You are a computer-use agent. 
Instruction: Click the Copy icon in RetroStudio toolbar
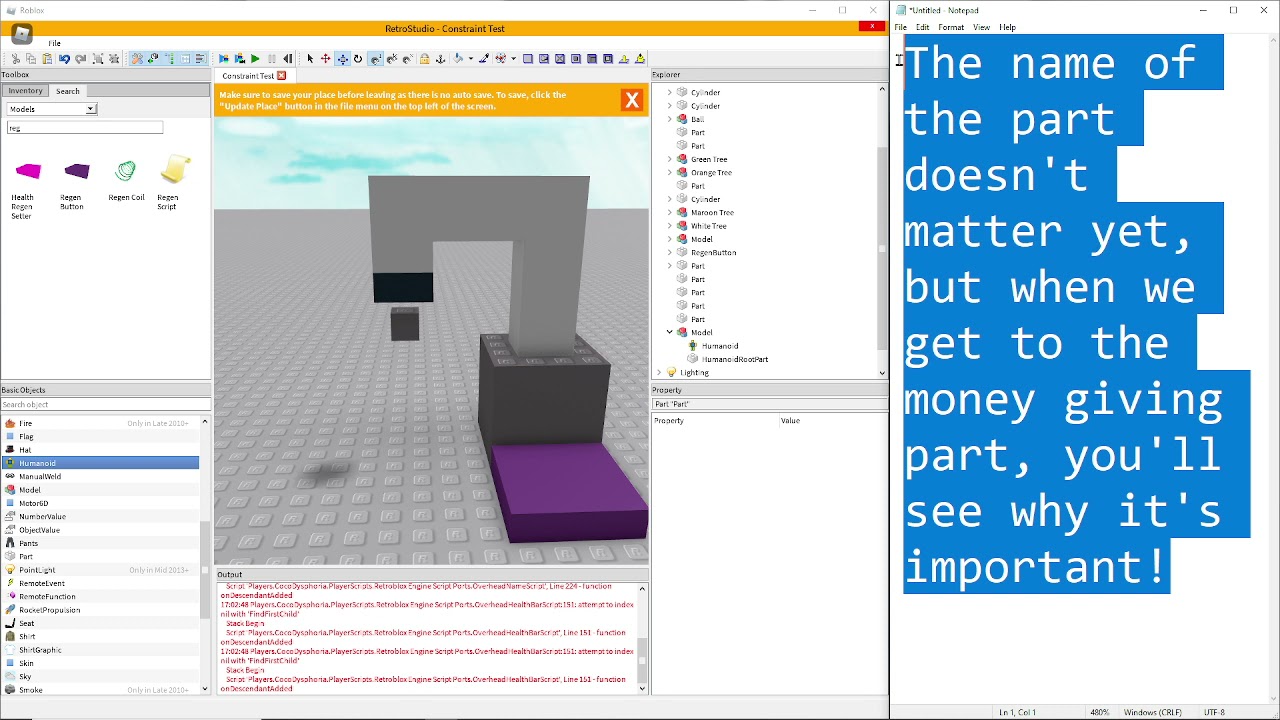(x=31, y=59)
